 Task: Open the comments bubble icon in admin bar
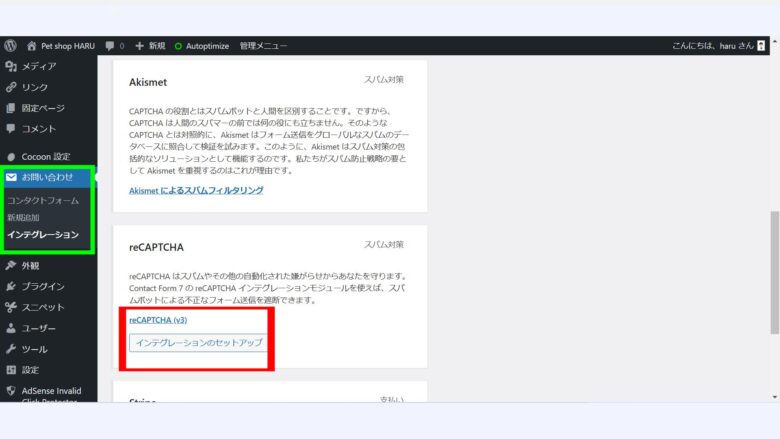(110, 46)
